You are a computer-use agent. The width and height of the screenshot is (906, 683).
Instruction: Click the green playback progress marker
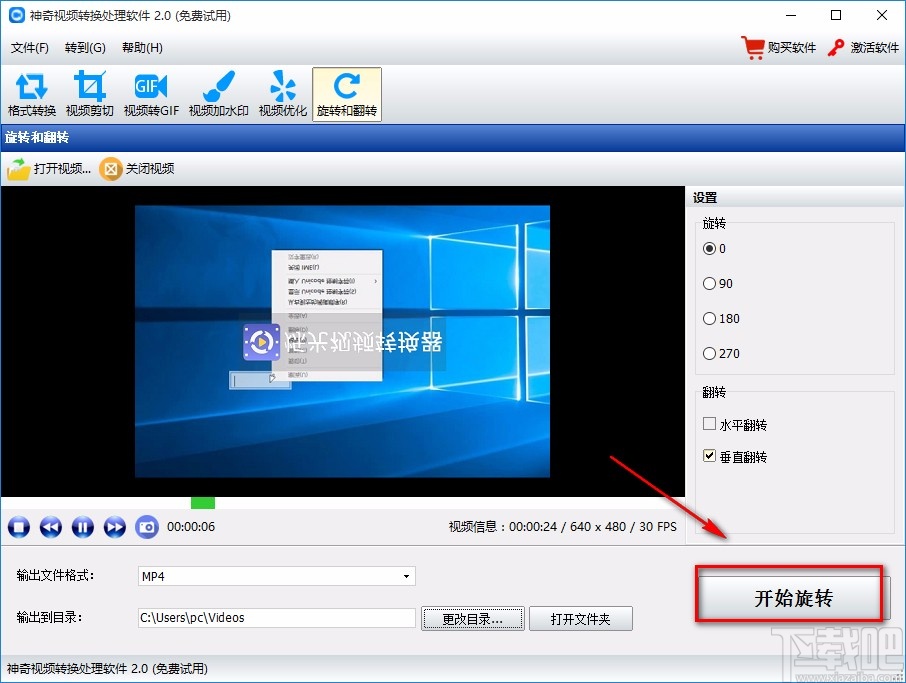203,503
